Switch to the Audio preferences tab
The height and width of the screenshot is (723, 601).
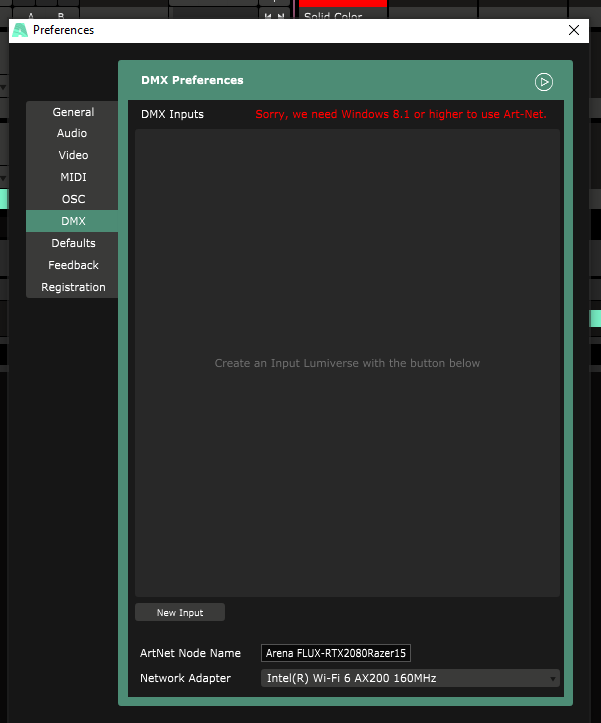coord(72,134)
